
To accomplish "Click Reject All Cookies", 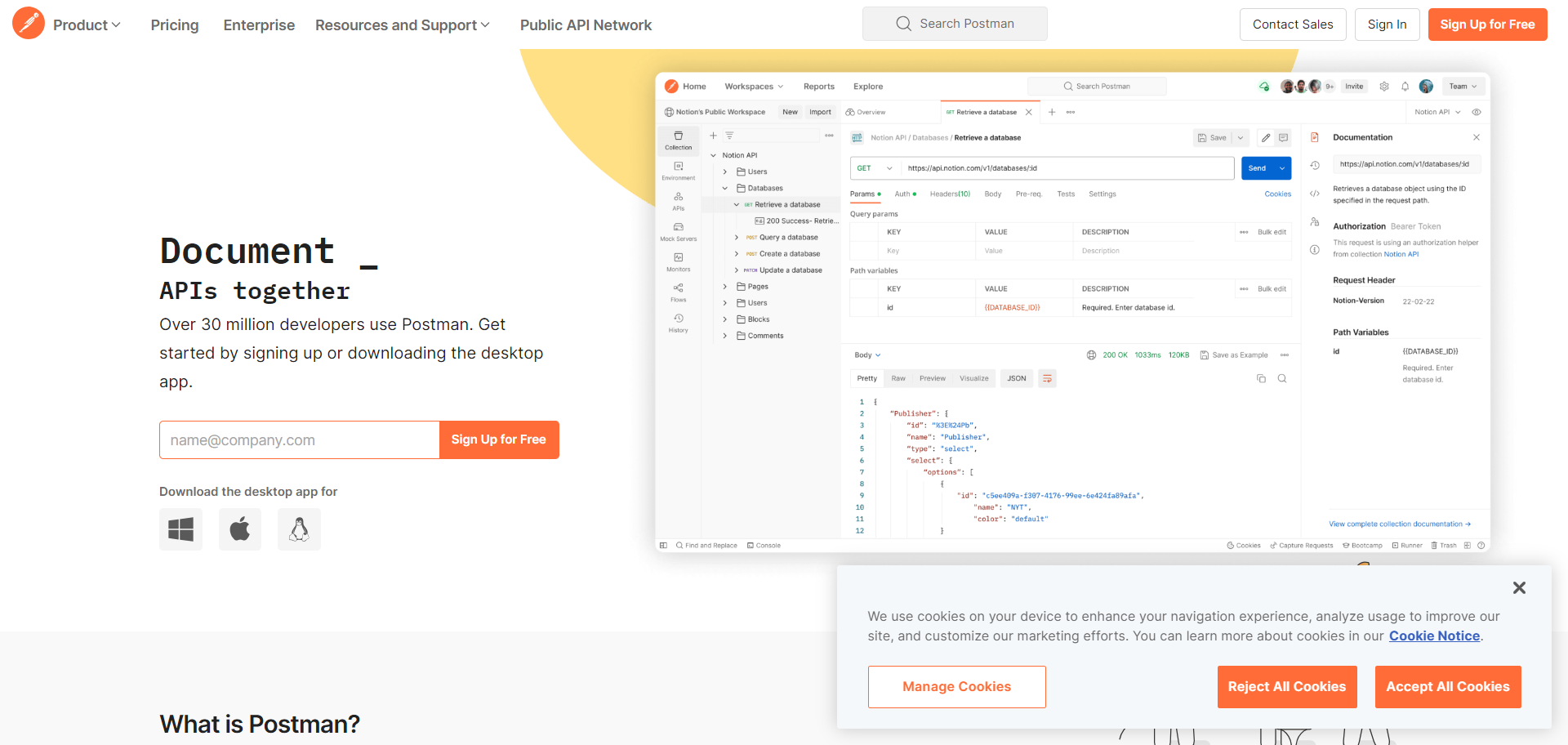I will (x=1287, y=687).
